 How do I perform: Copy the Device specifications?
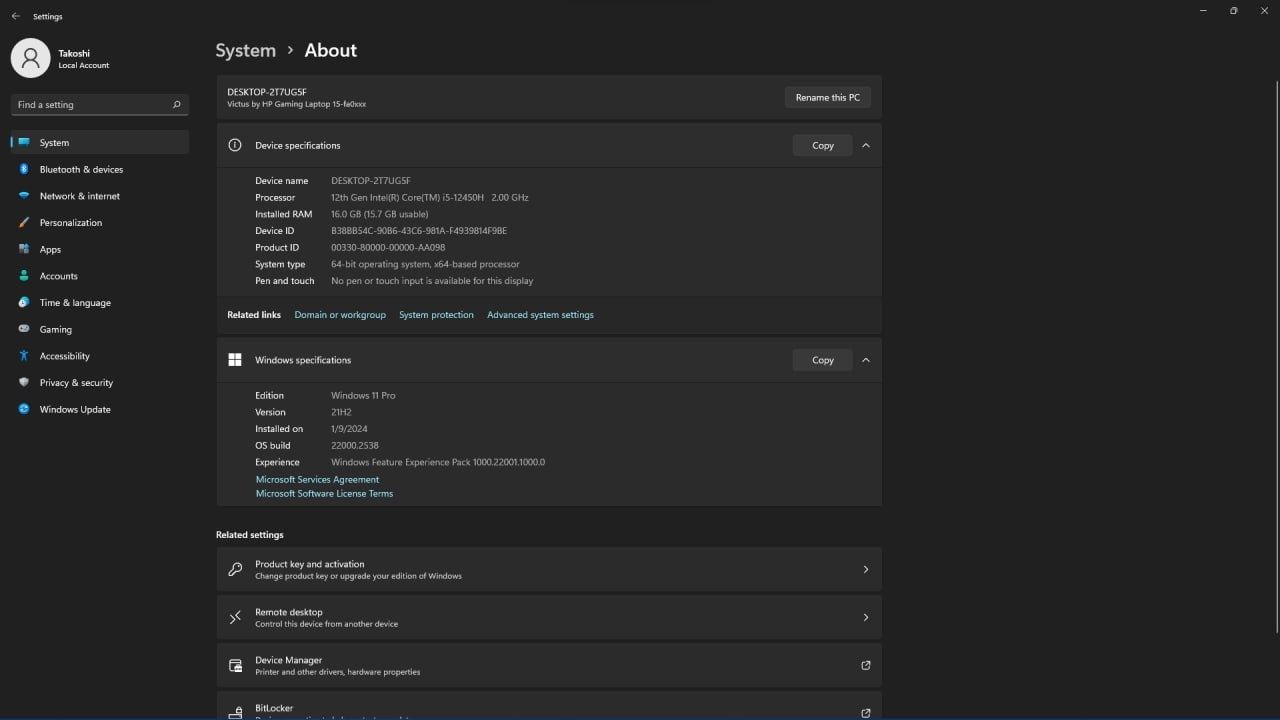(x=823, y=145)
